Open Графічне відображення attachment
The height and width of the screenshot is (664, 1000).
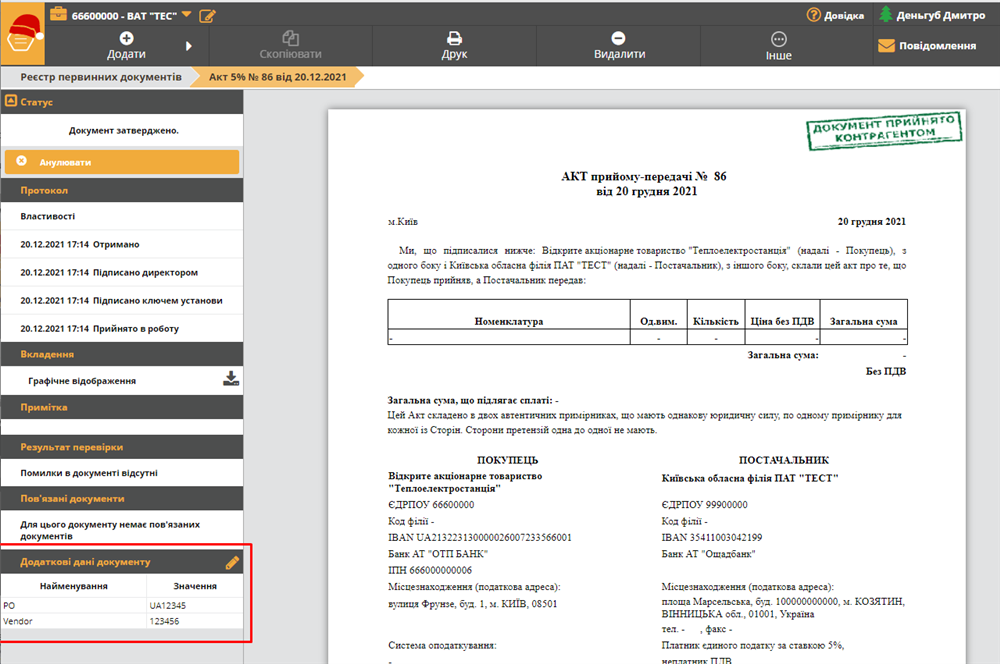82,381
